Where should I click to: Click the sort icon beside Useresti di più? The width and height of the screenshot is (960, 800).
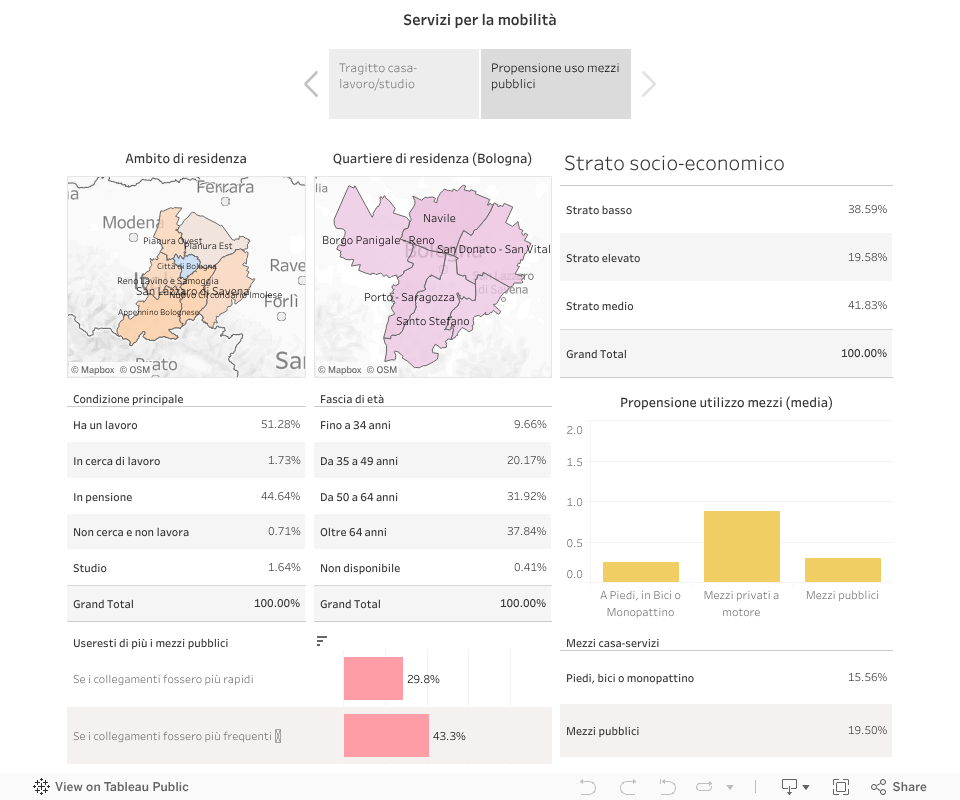[x=321, y=641]
